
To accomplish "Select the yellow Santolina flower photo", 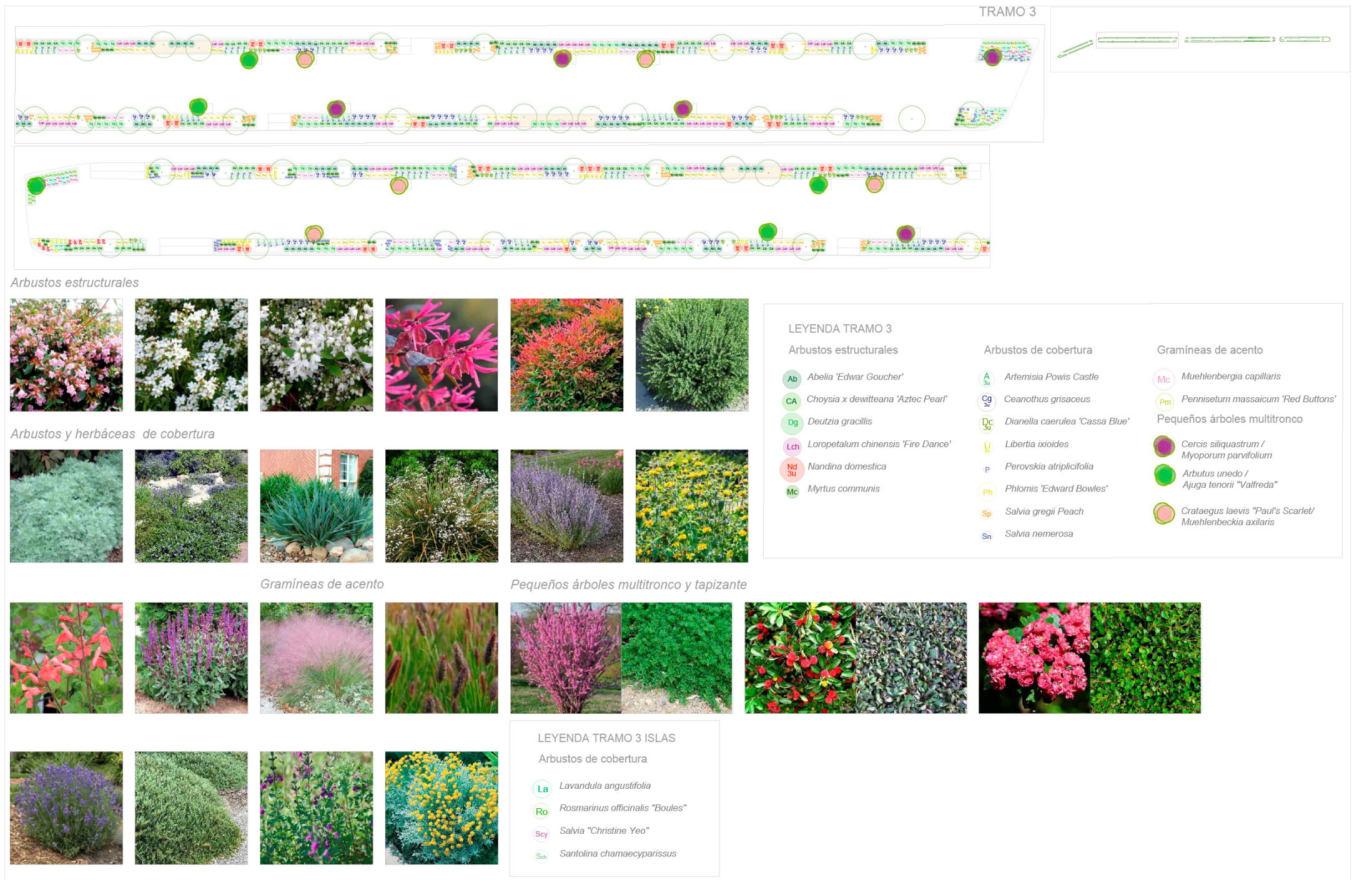I will coord(442,808).
